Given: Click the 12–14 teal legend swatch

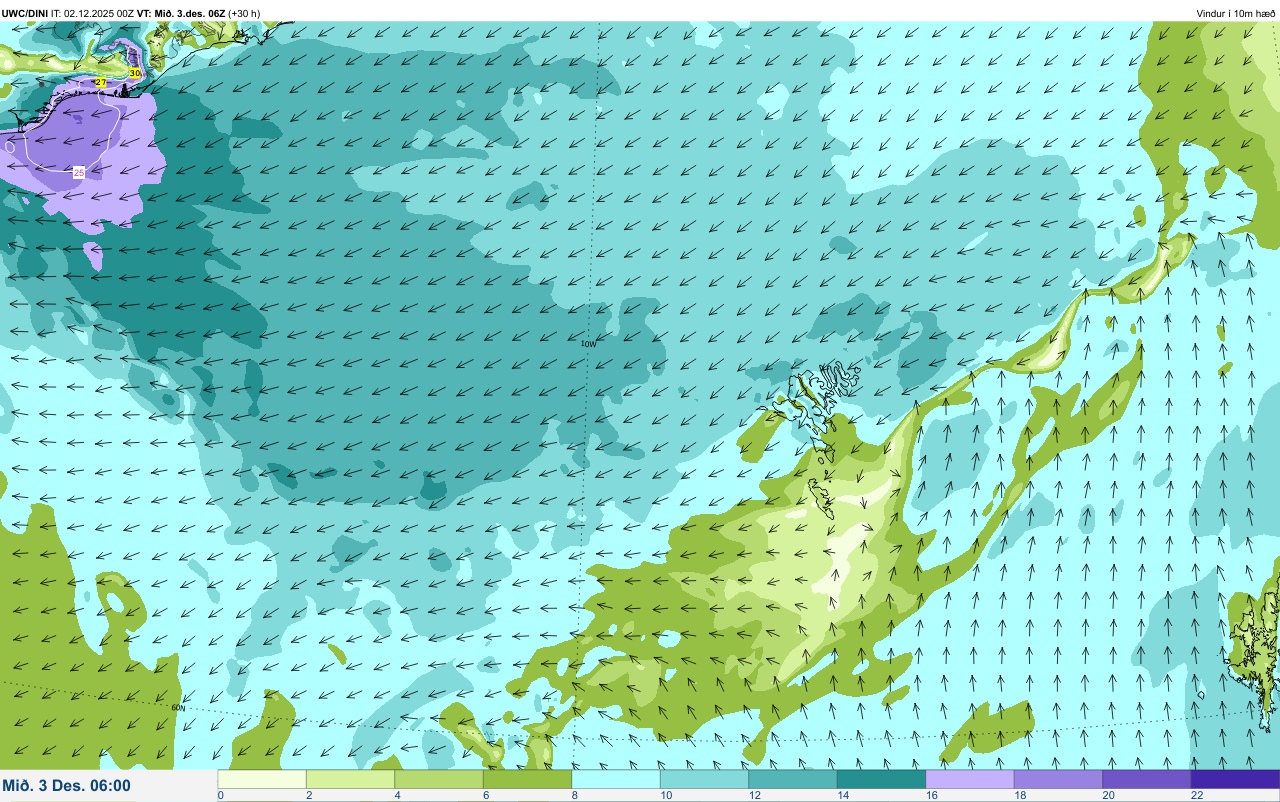Looking at the screenshot, I should coord(793,779).
